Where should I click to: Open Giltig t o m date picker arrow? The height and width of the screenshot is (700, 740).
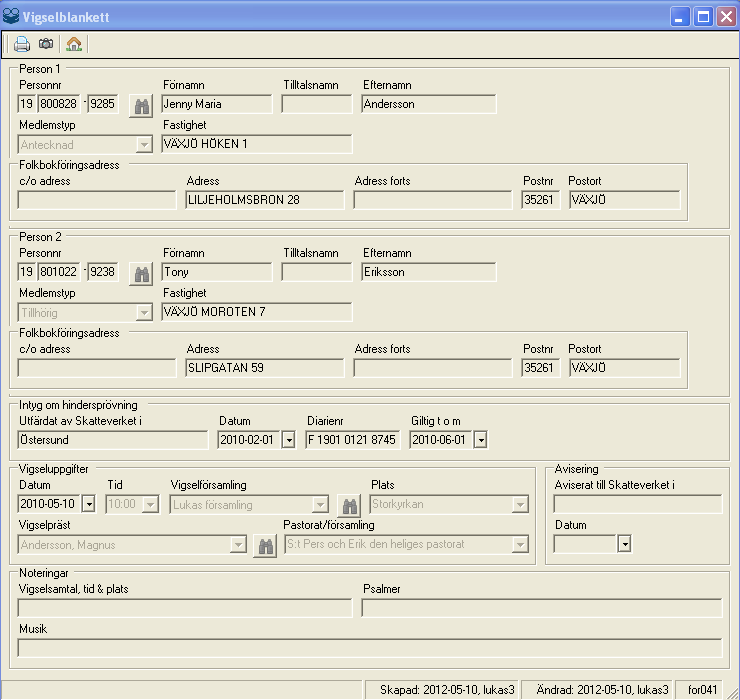coord(480,440)
